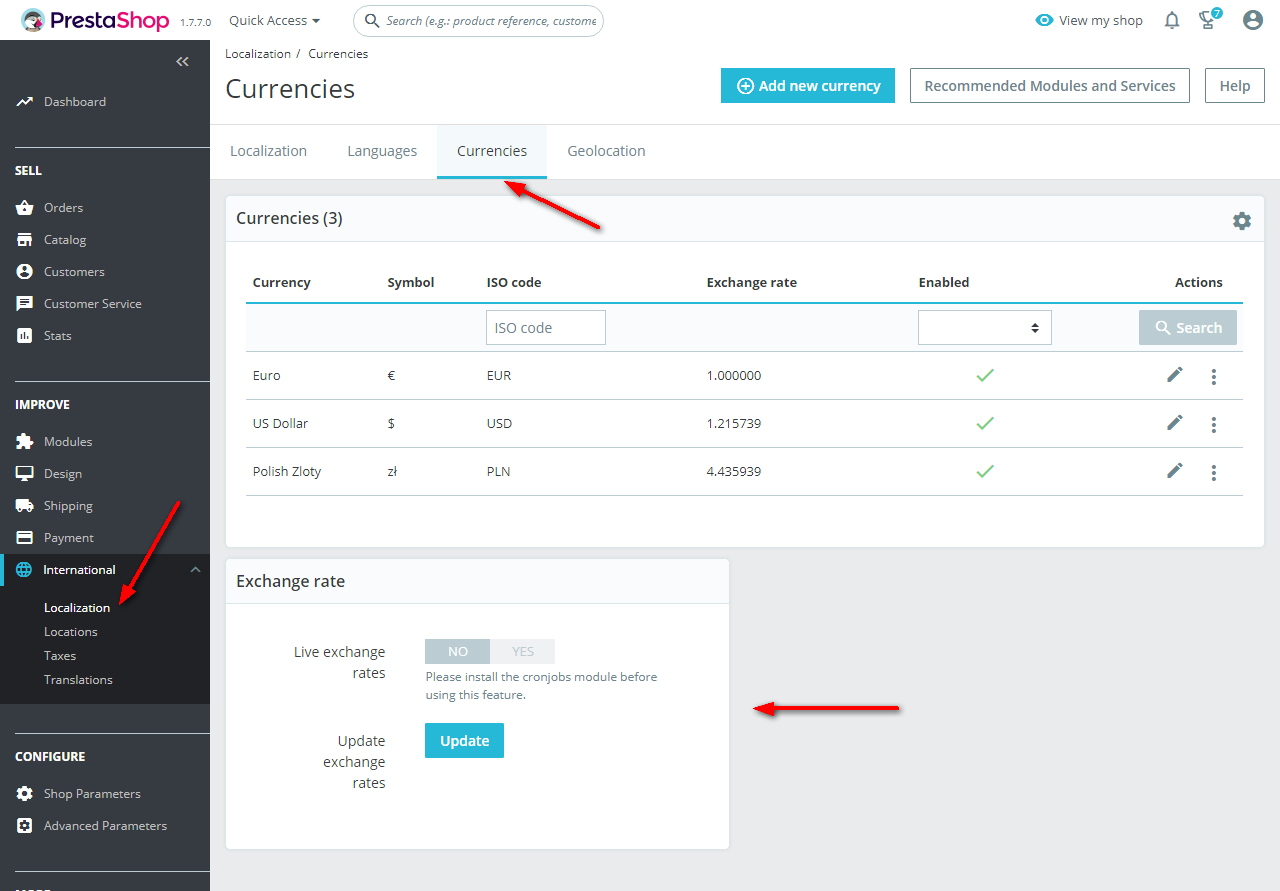Edit the Euro currency with pencil icon
This screenshot has height=891, width=1280.
[x=1175, y=374]
